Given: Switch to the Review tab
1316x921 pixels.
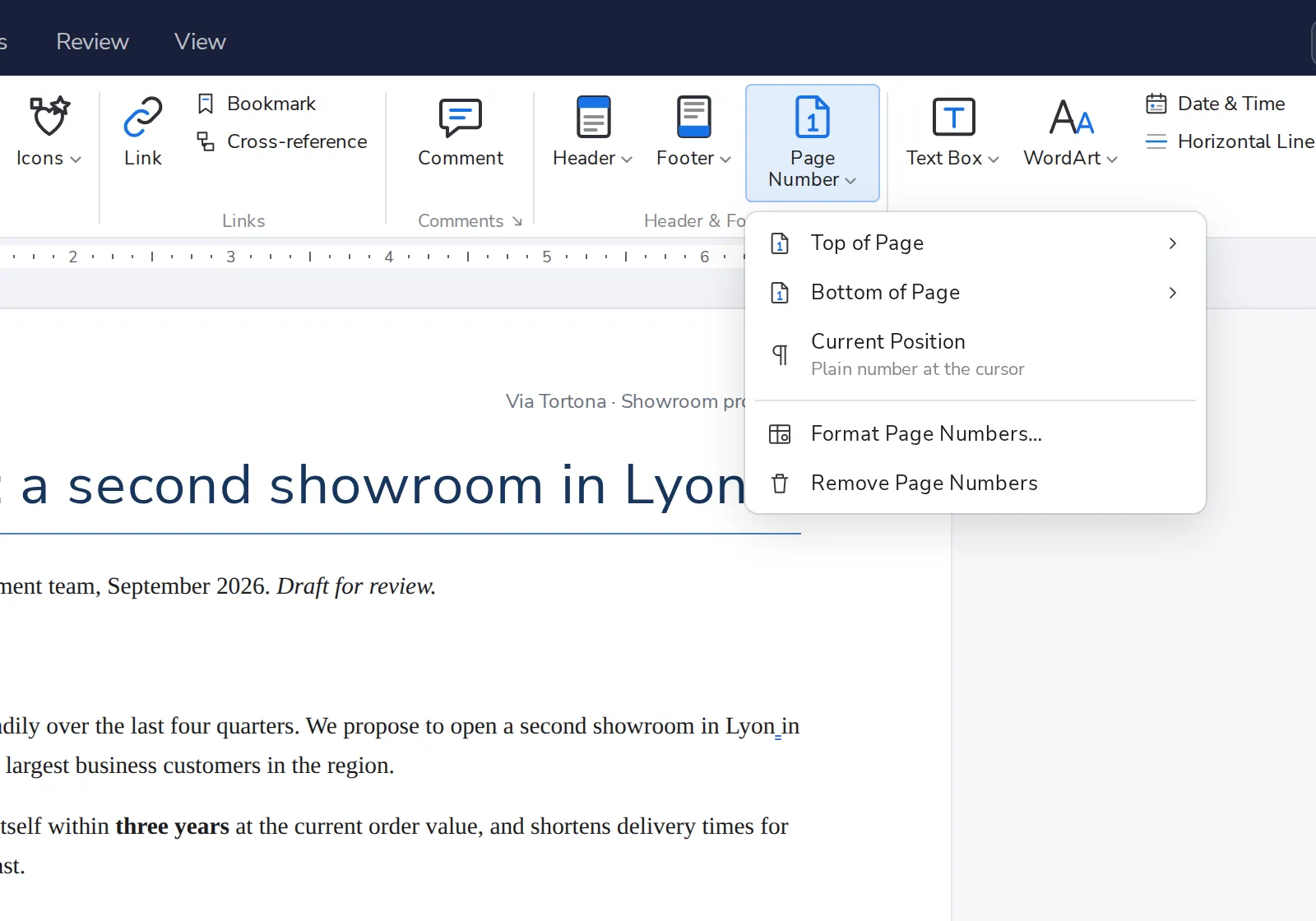Looking at the screenshot, I should (x=92, y=41).
